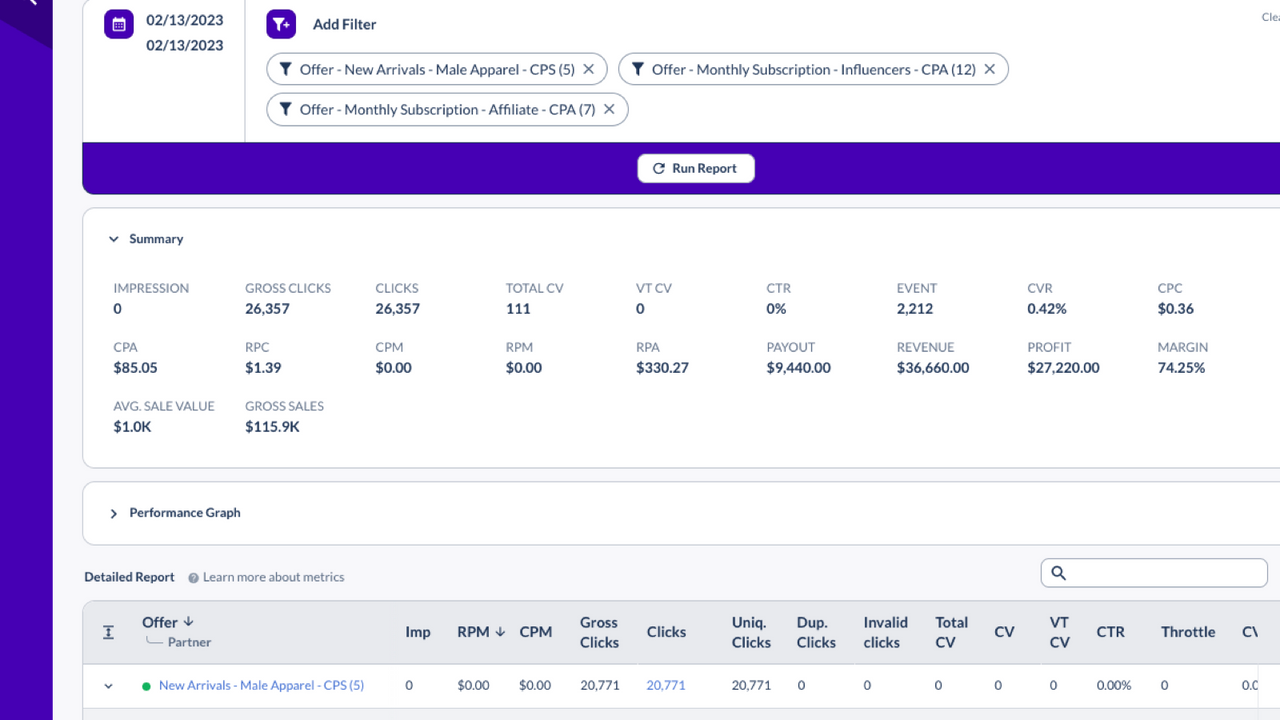Remove the Influencers CPA filter chip

click(x=989, y=69)
